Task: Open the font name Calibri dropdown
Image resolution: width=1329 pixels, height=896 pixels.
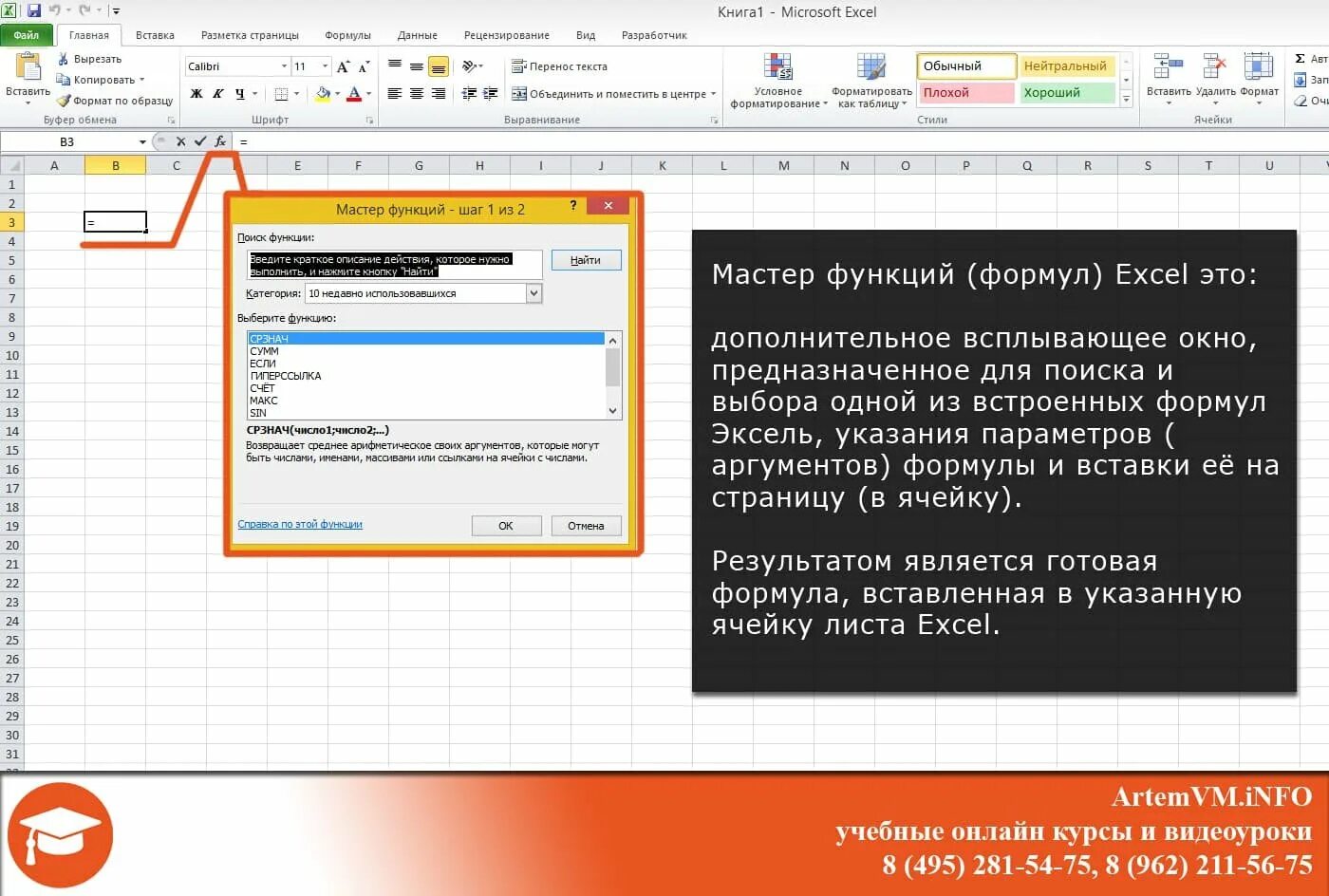Action: tap(284, 66)
